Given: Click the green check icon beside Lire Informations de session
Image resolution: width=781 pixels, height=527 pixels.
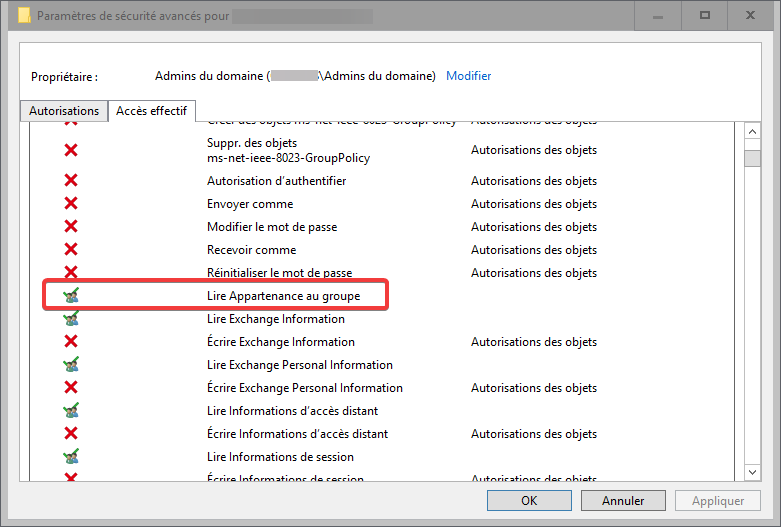Looking at the screenshot, I should click(x=71, y=456).
